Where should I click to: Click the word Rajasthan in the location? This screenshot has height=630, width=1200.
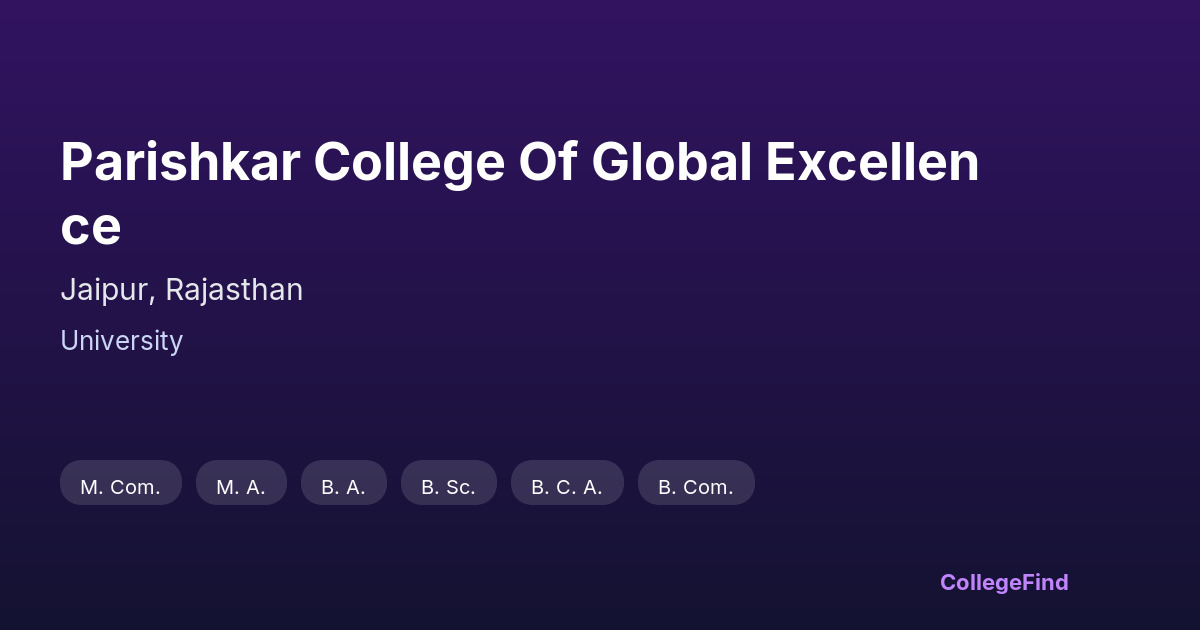pos(234,290)
